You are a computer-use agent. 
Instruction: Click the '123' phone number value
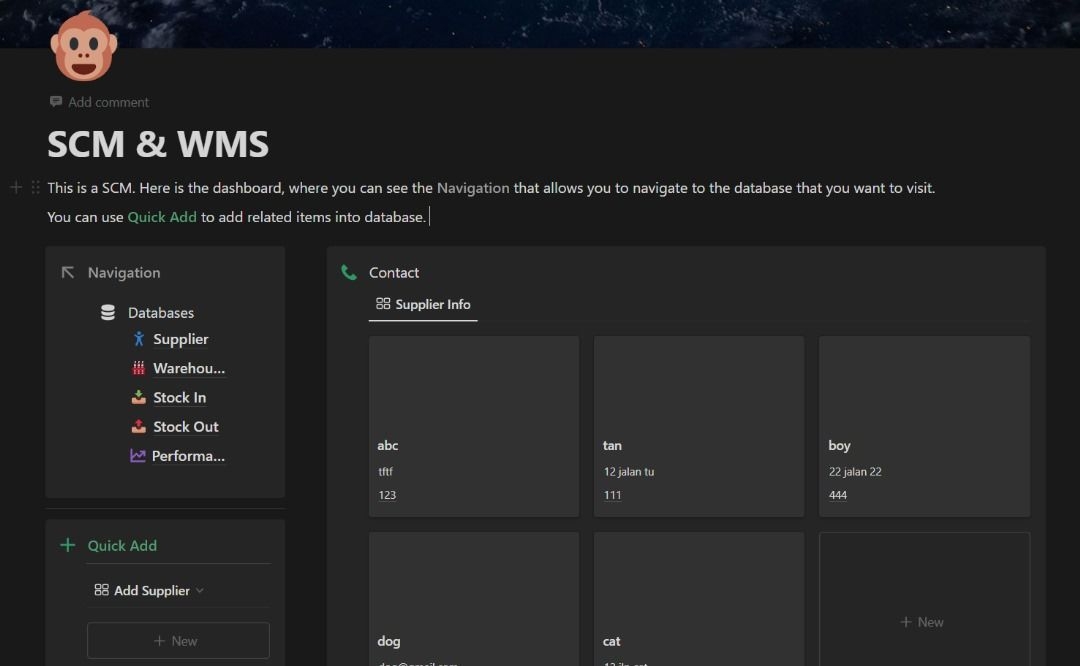(x=387, y=495)
